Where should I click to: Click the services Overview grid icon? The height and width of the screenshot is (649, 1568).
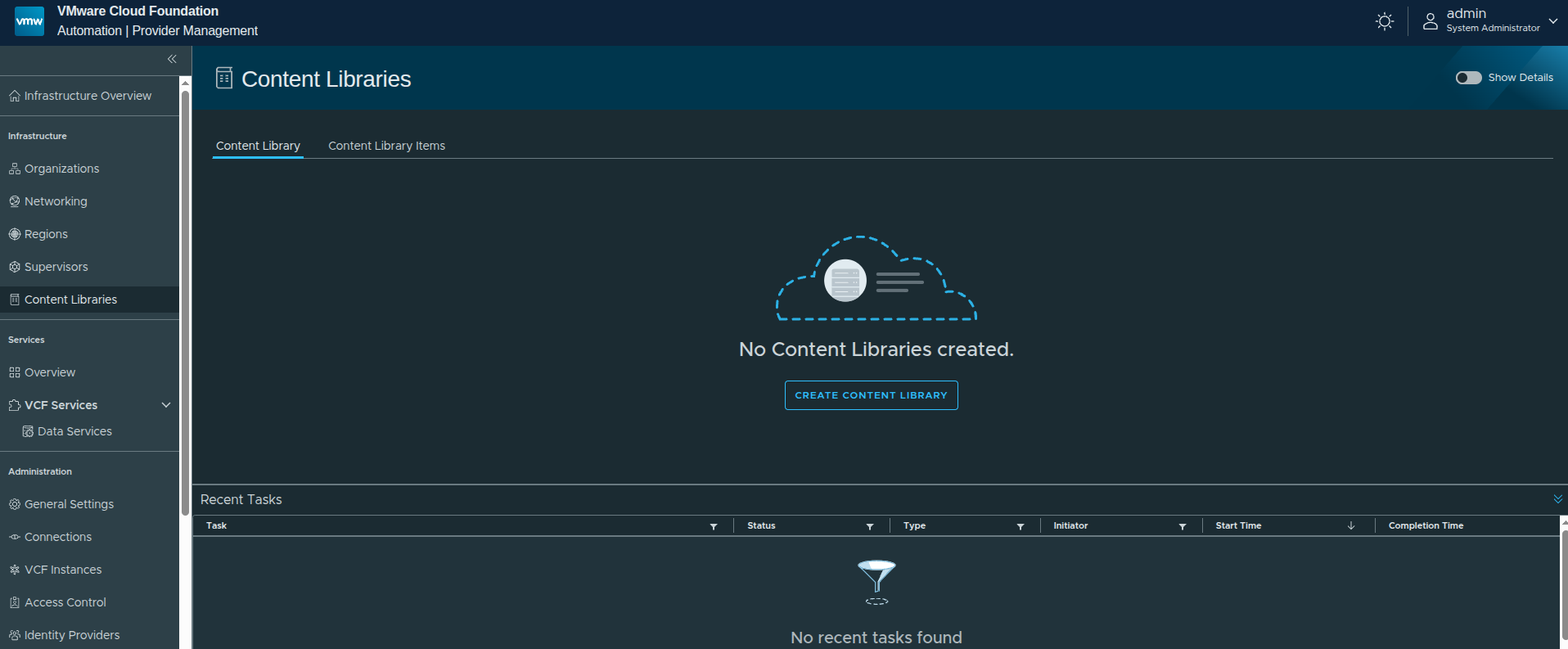(14, 372)
